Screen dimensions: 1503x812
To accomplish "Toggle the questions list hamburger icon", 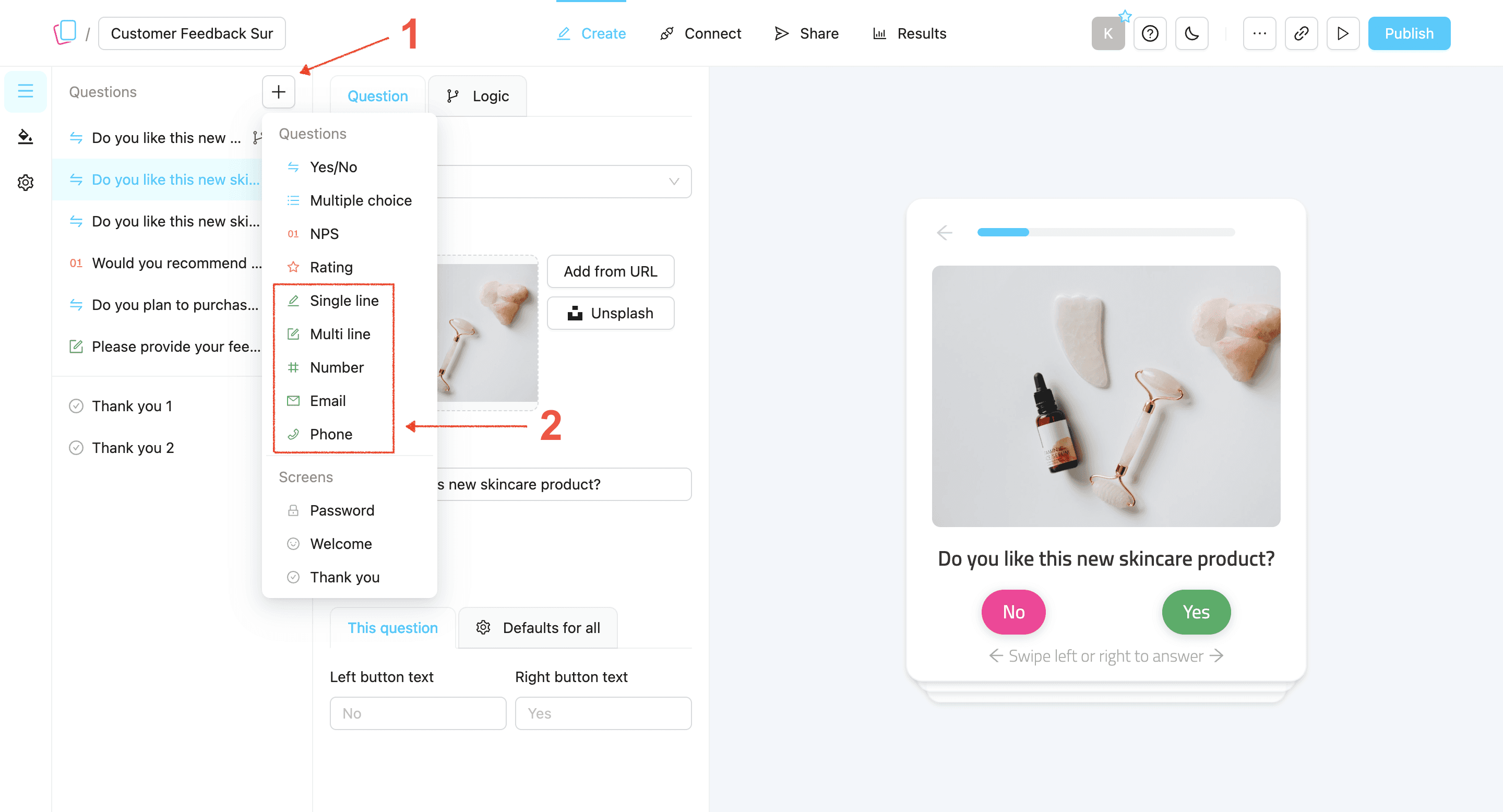I will pos(25,91).
